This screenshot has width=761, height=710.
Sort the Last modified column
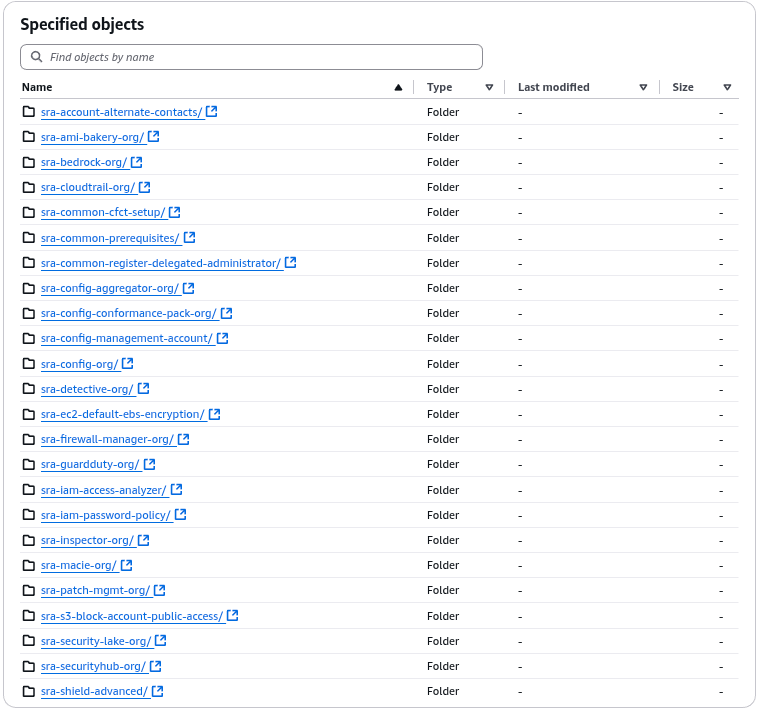coord(643,87)
